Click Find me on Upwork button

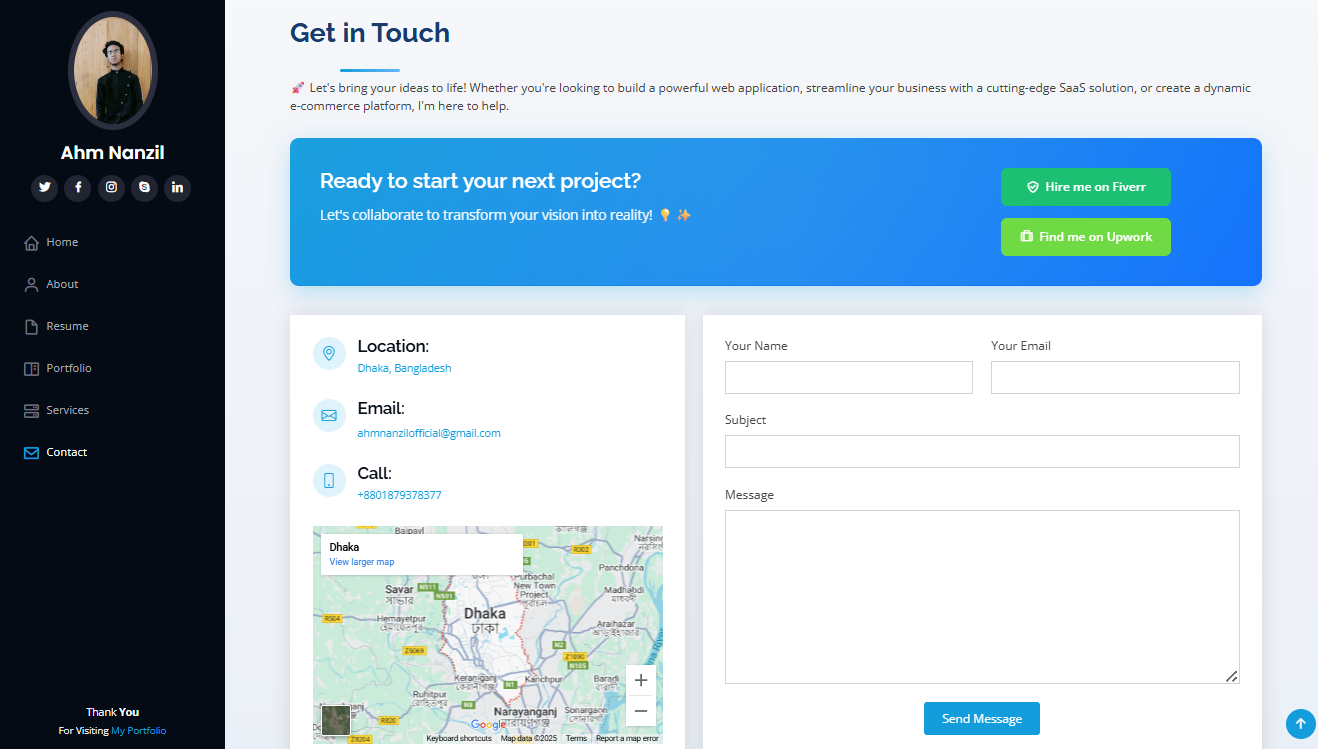[1085, 237]
